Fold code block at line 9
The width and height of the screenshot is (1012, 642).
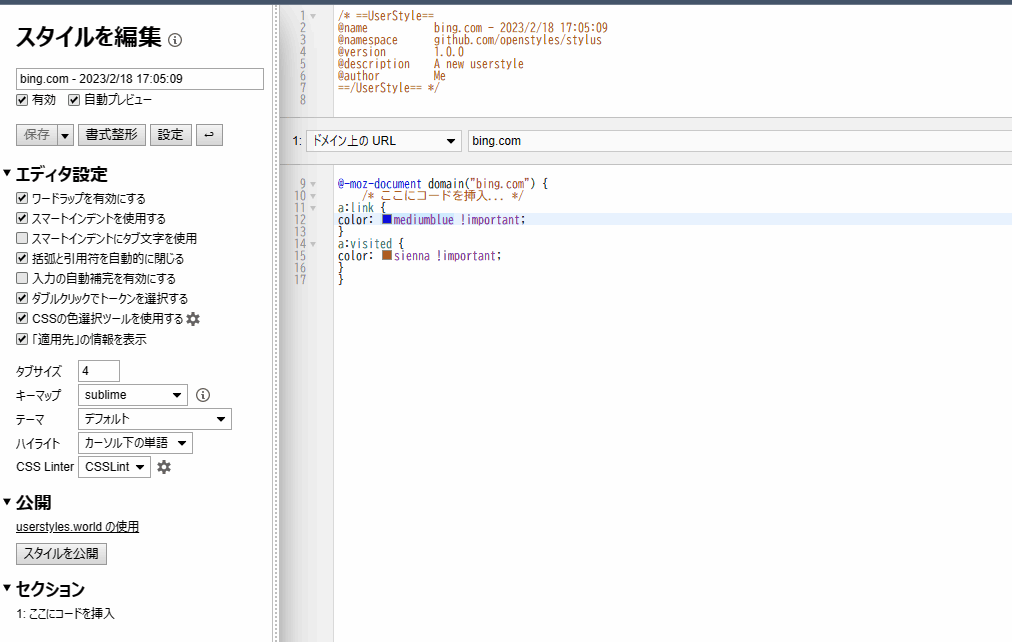pos(313,184)
